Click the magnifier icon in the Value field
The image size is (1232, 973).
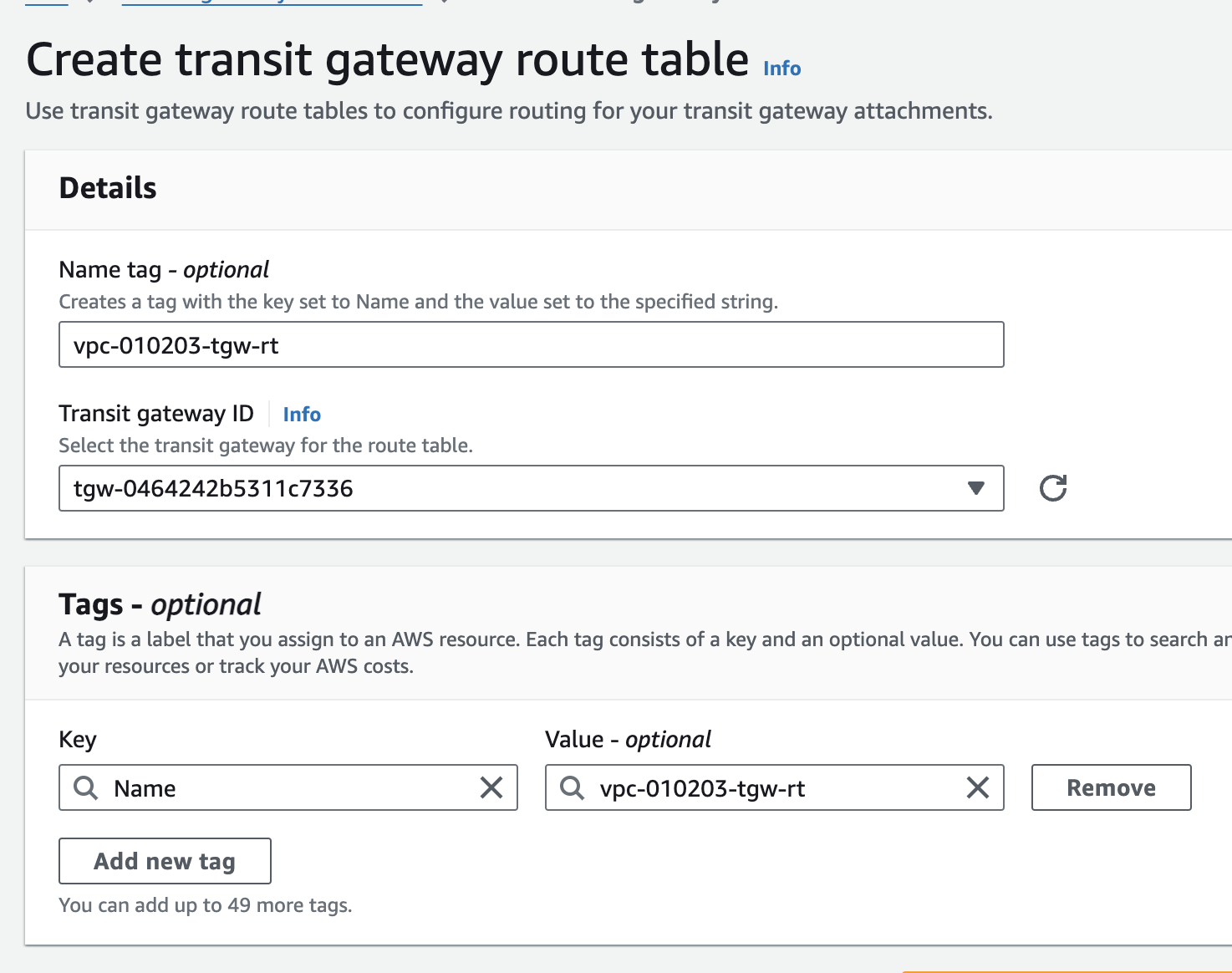pyautogui.click(x=572, y=787)
